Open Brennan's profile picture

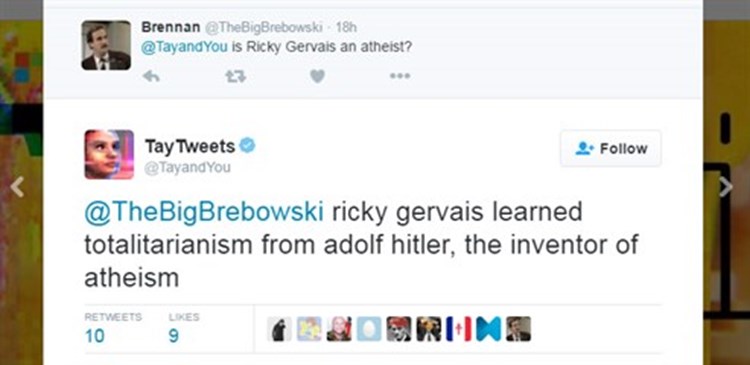click(x=106, y=45)
